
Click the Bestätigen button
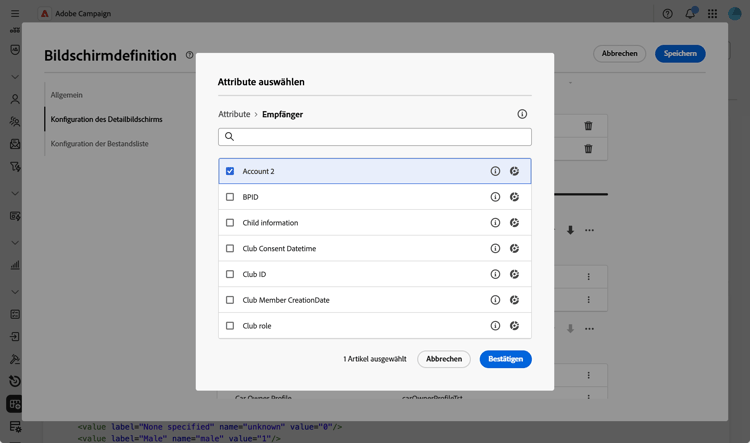coord(506,359)
